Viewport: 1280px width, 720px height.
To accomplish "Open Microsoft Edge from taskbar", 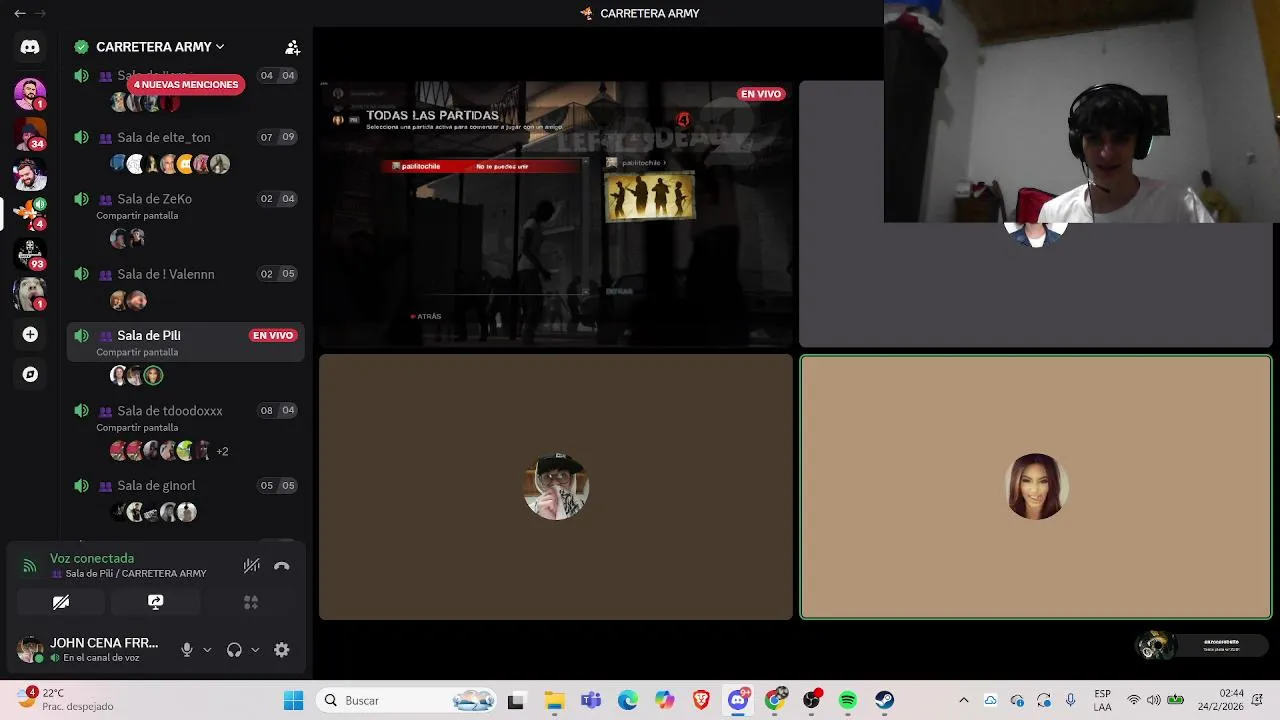I will click(x=628, y=700).
